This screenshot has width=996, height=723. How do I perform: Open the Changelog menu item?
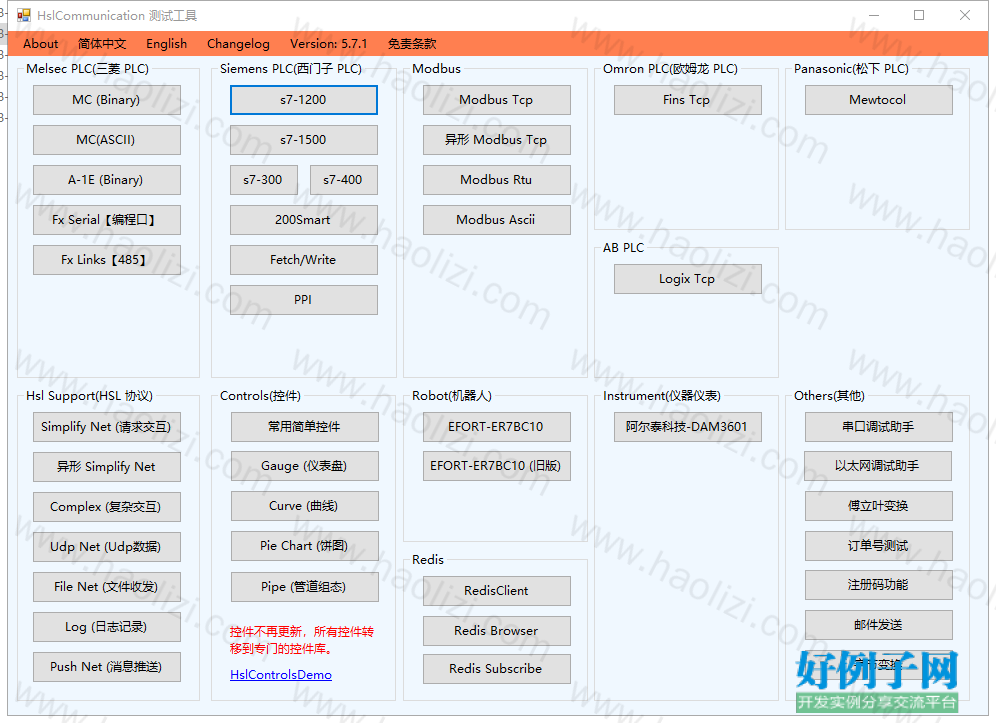238,44
